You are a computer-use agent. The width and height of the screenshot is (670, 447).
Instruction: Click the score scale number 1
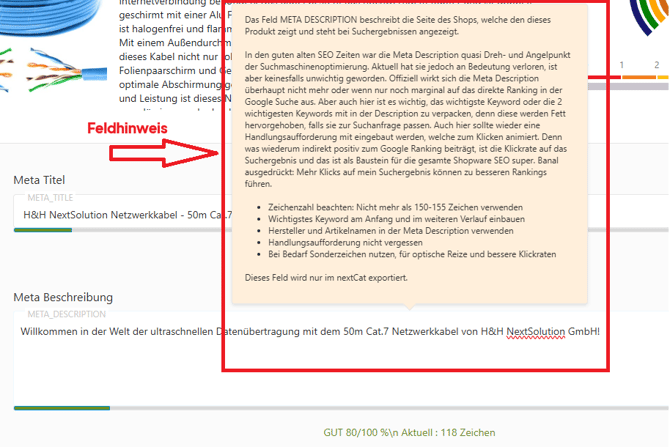pos(622,66)
